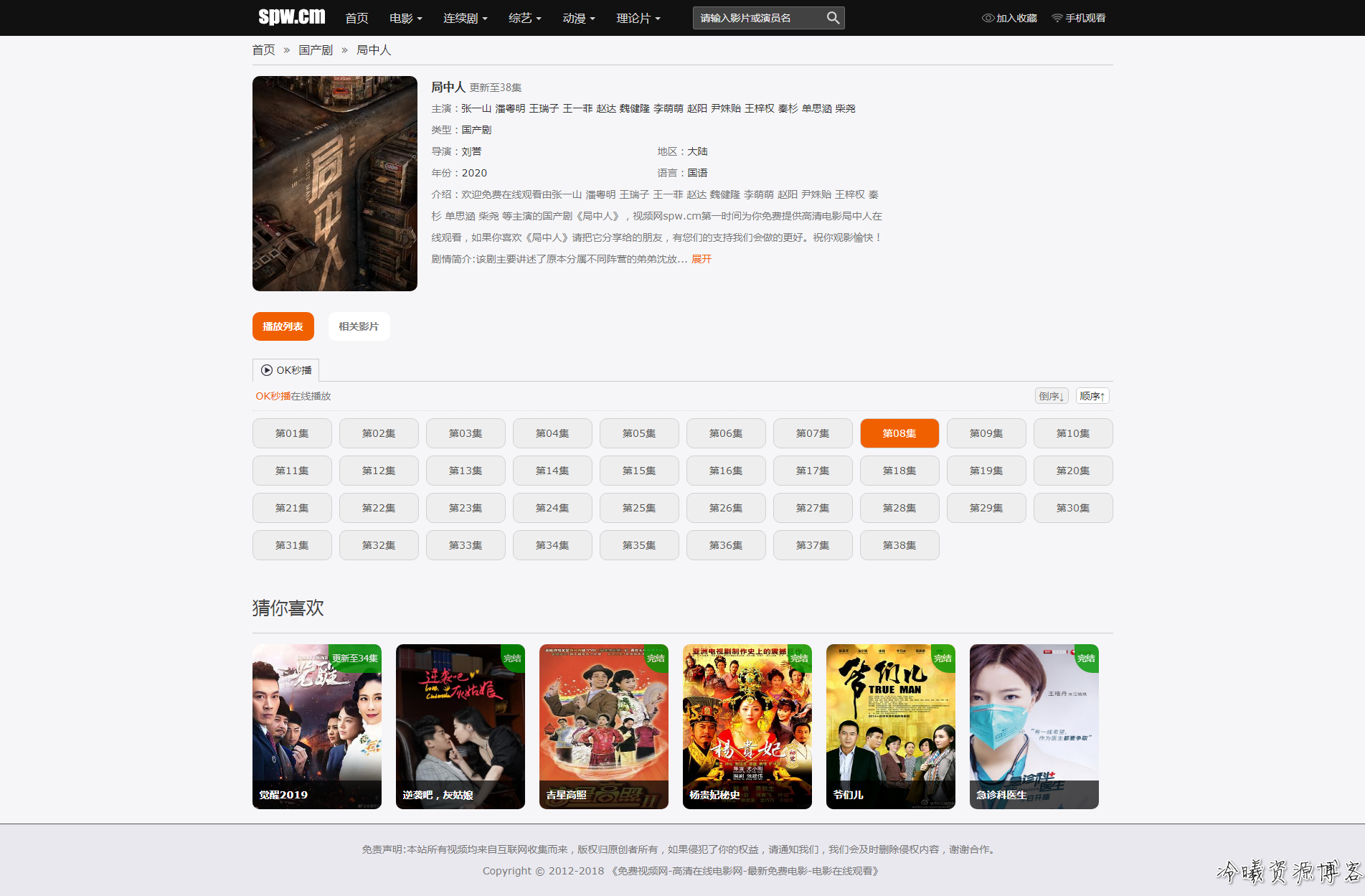Play episode 第16集
The image size is (1365, 896).
click(726, 471)
